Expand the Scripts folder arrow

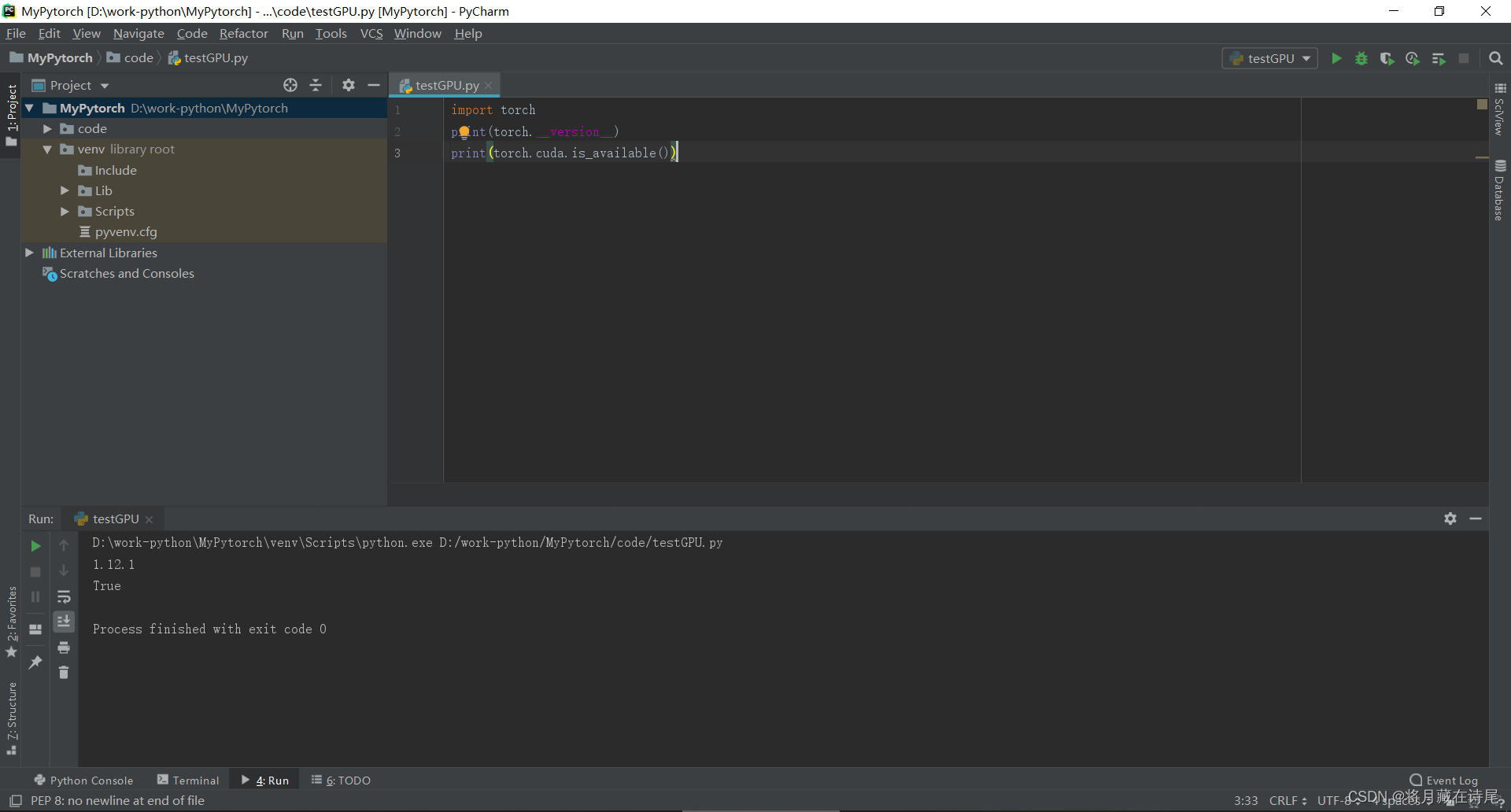coord(65,211)
